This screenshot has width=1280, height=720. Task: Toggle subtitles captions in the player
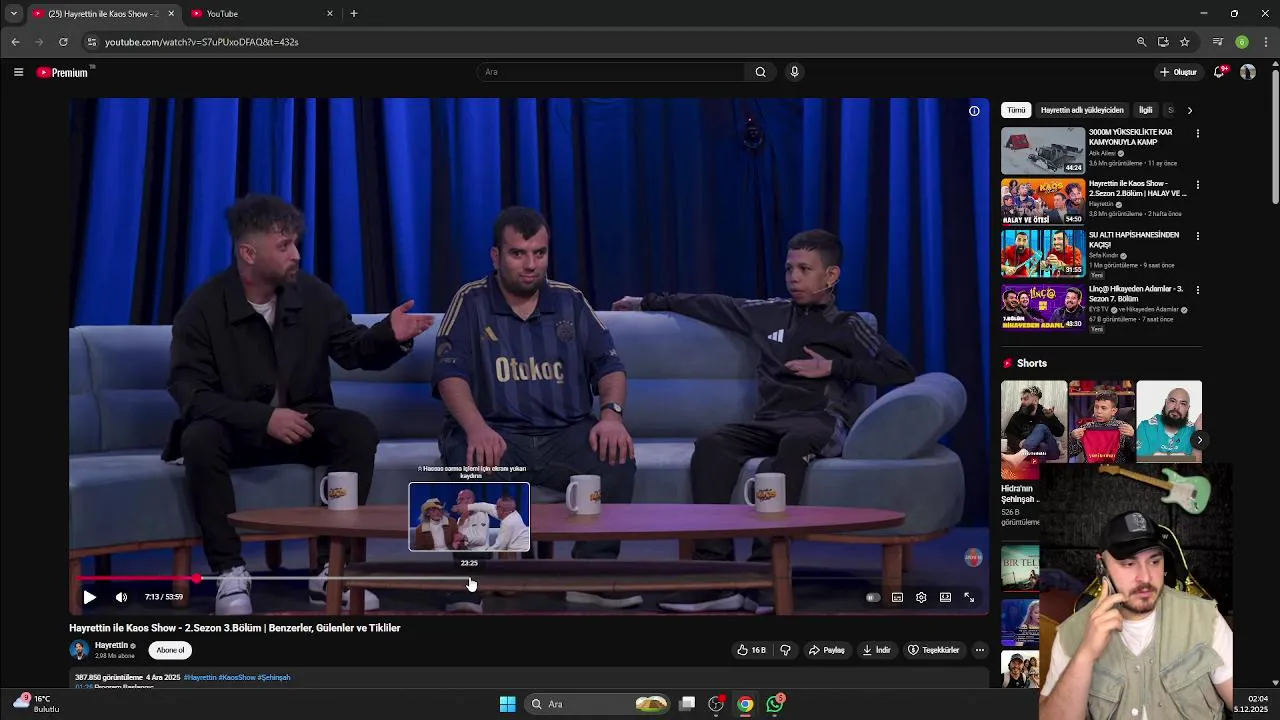pyautogui.click(x=897, y=597)
